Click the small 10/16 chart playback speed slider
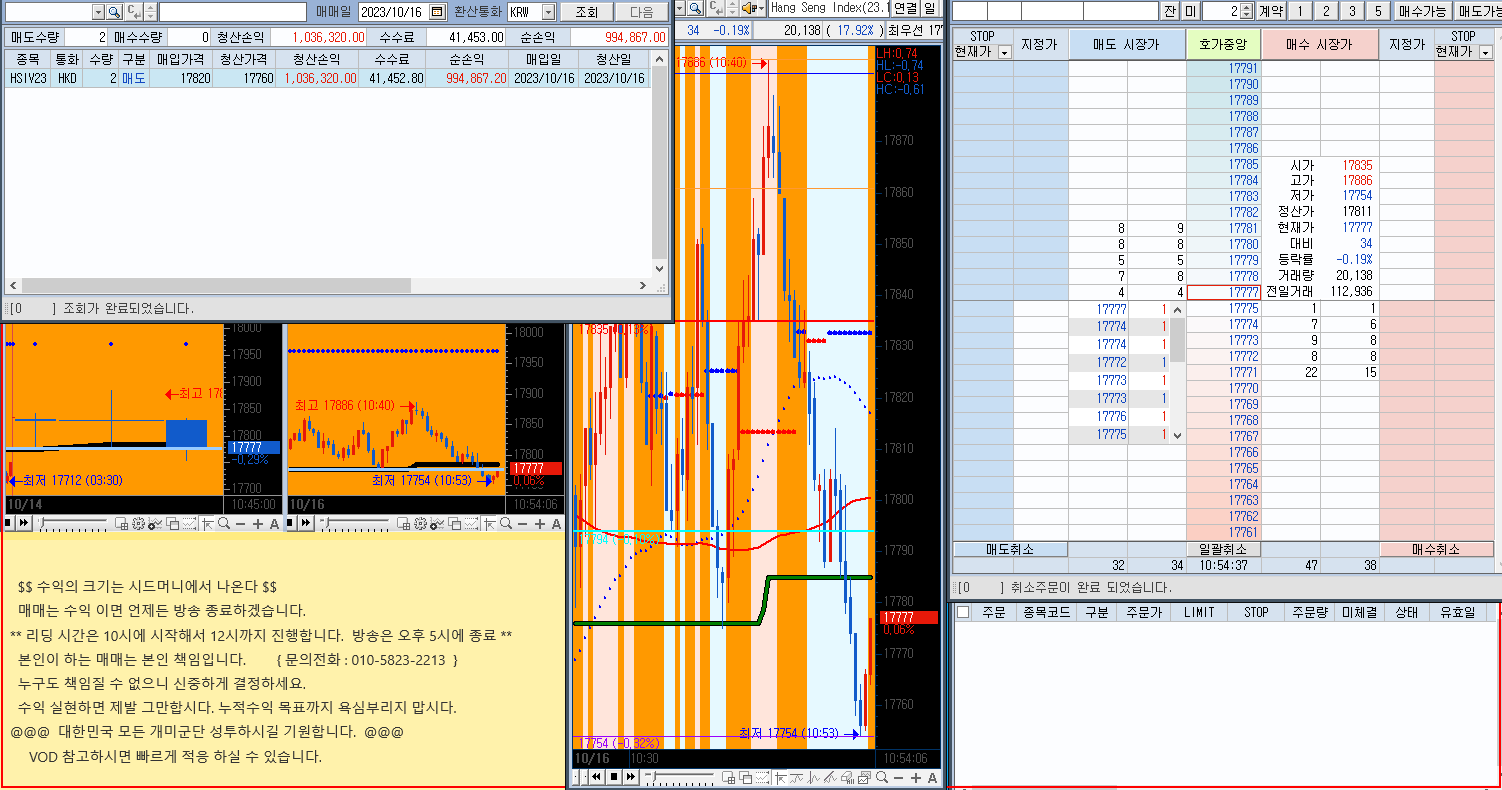 point(355,523)
